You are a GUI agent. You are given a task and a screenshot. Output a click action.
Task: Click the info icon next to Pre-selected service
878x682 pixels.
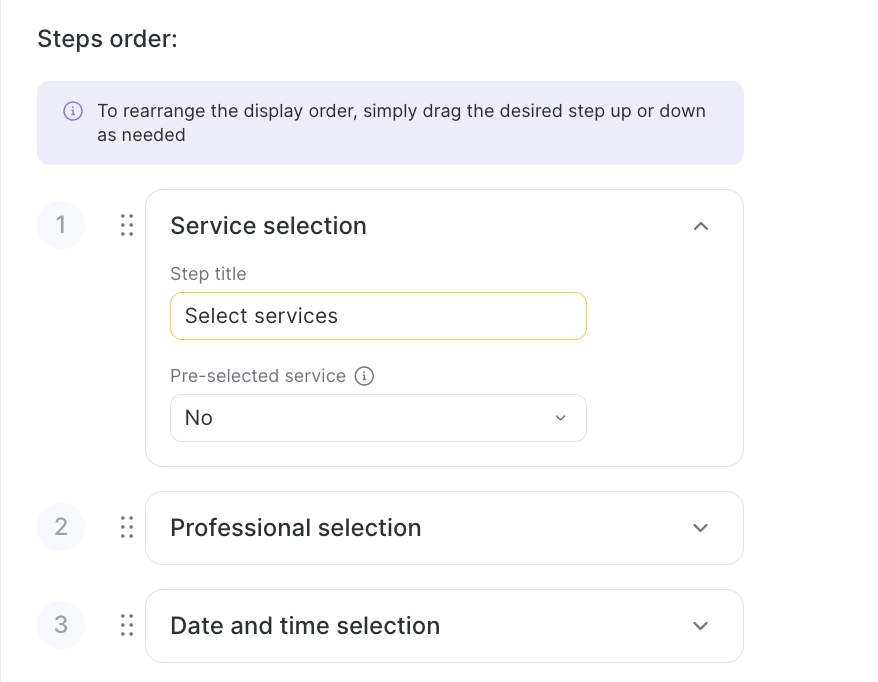click(365, 377)
